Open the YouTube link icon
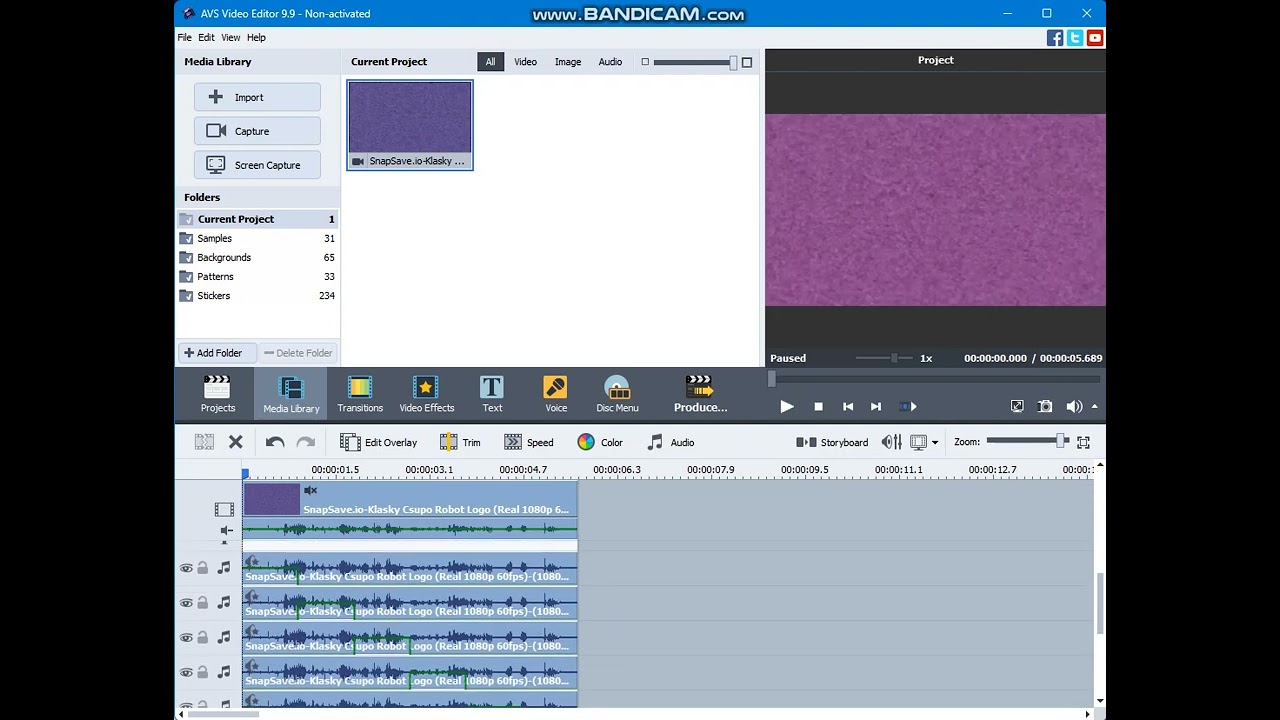 [x=1095, y=38]
